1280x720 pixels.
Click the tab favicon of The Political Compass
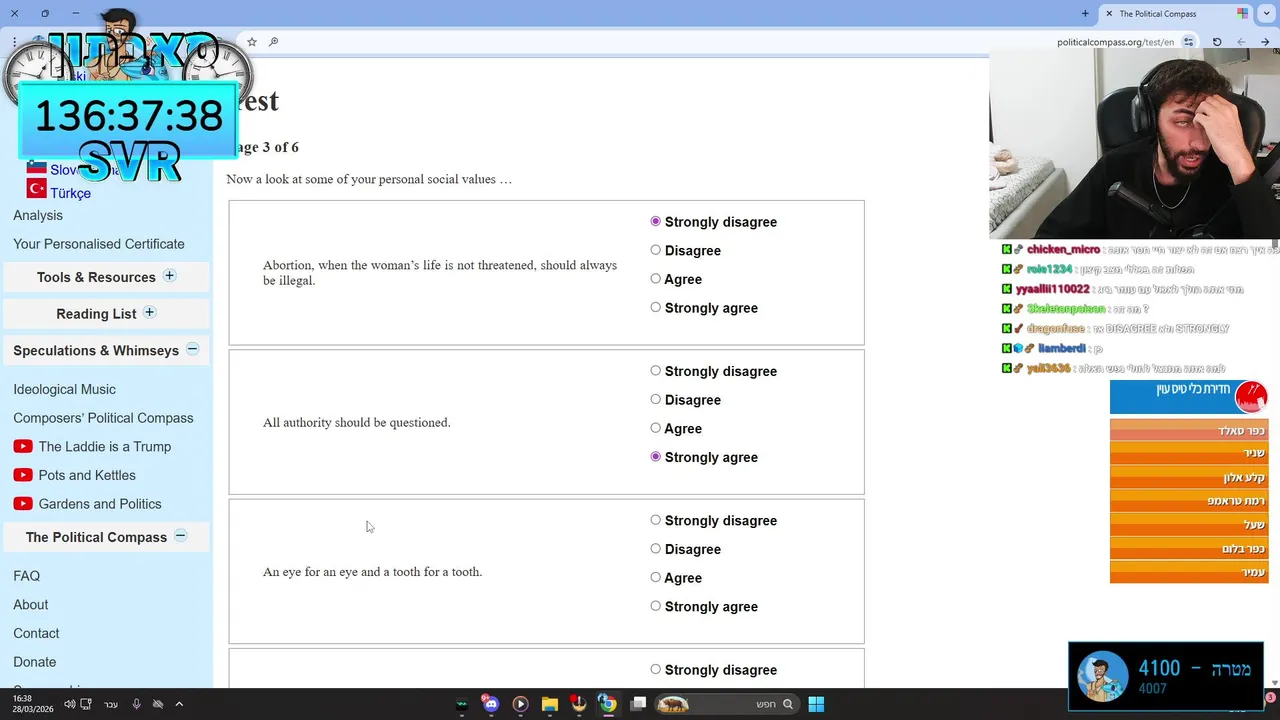pyautogui.click(x=1242, y=13)
